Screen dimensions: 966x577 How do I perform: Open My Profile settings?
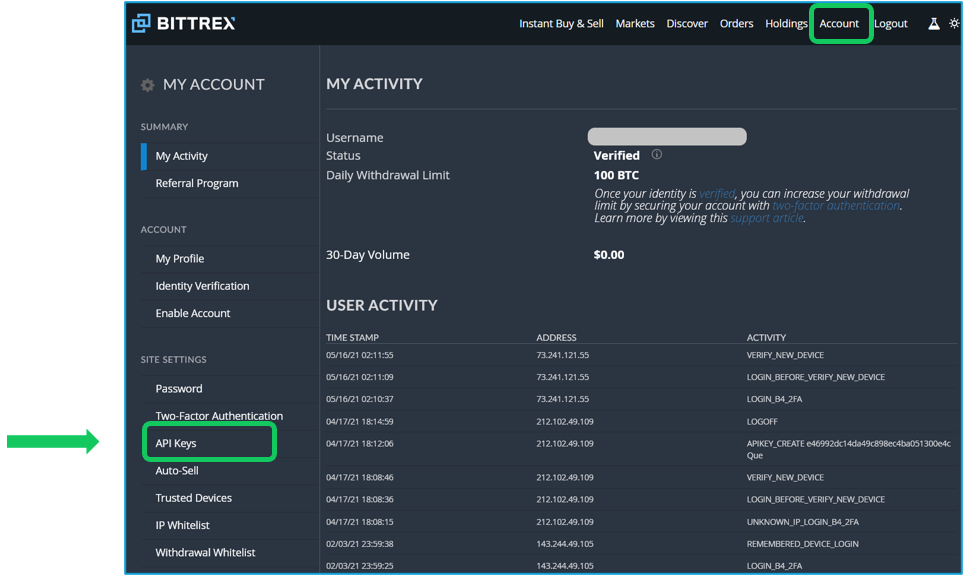click(x=179, y=259)
